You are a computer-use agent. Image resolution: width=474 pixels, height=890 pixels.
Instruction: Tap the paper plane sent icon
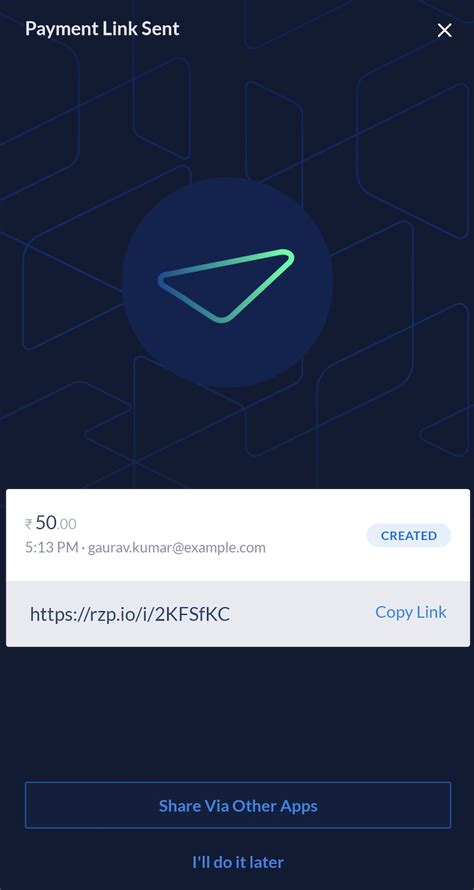coord(226,286)
